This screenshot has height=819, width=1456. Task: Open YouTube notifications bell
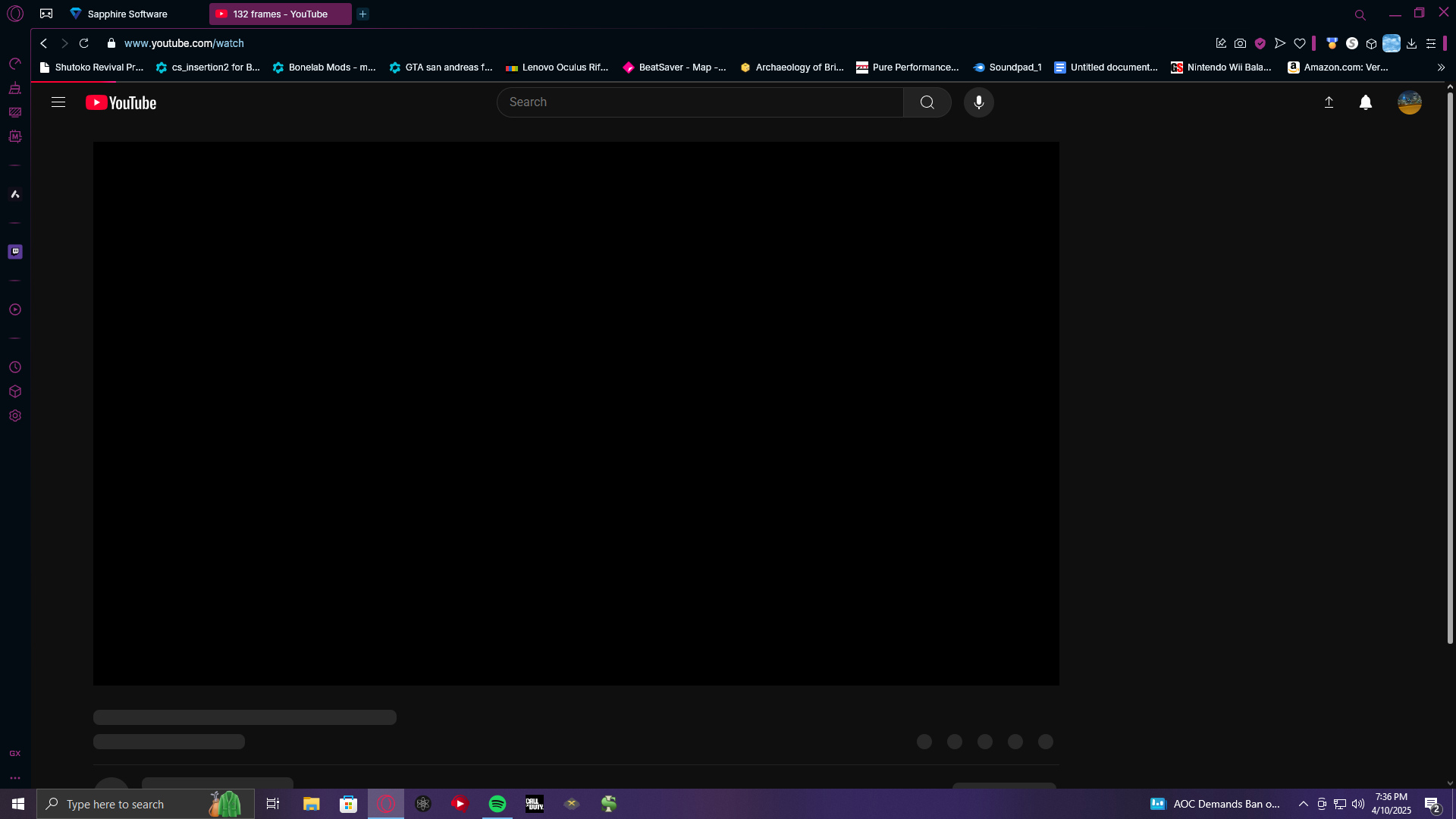[1365, 102]
